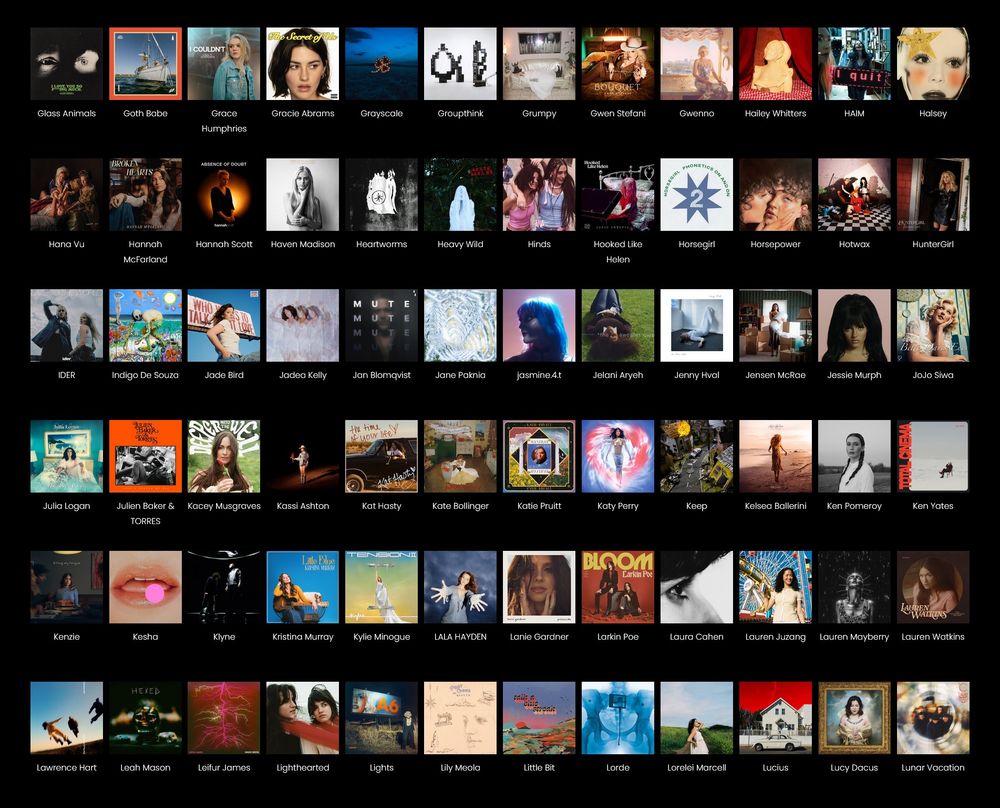Screen dimensions: 1000x808
Task: Click the Horsepower artist name
Action: 776,244
